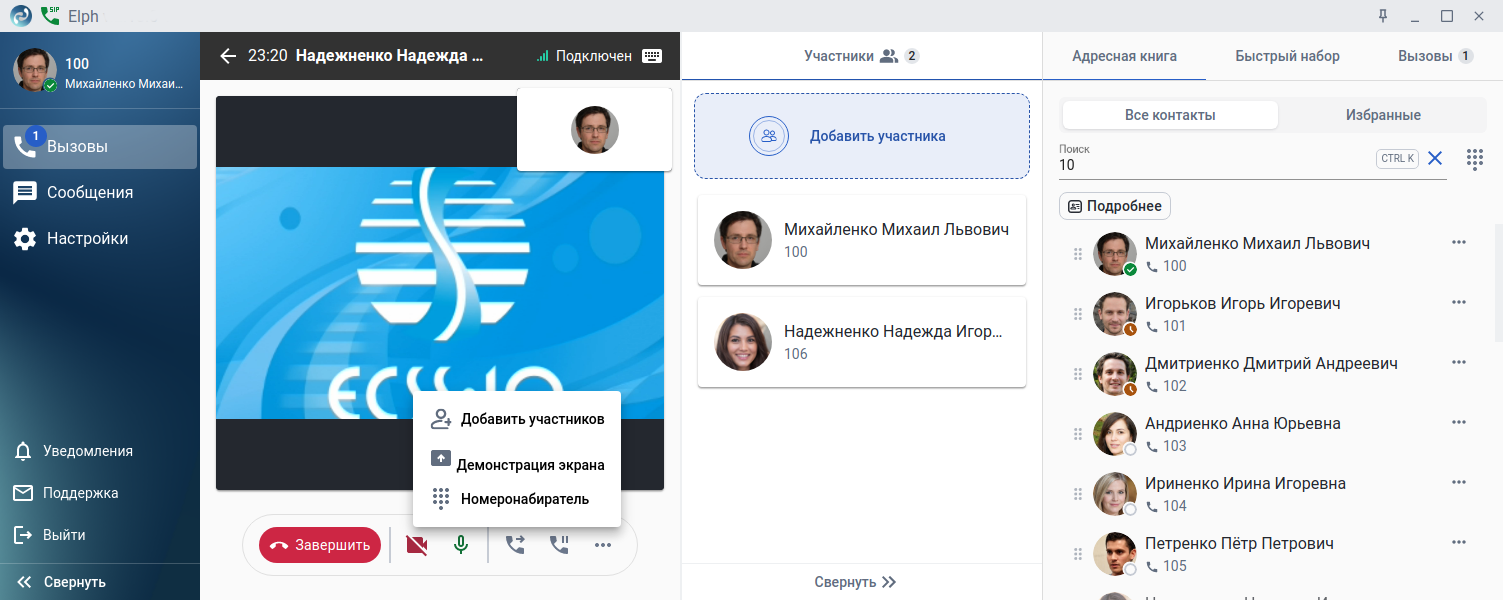Switch to Быстрый набор tab
The height and width of the screenshot is (600, 1503).
click(1287, 56)
